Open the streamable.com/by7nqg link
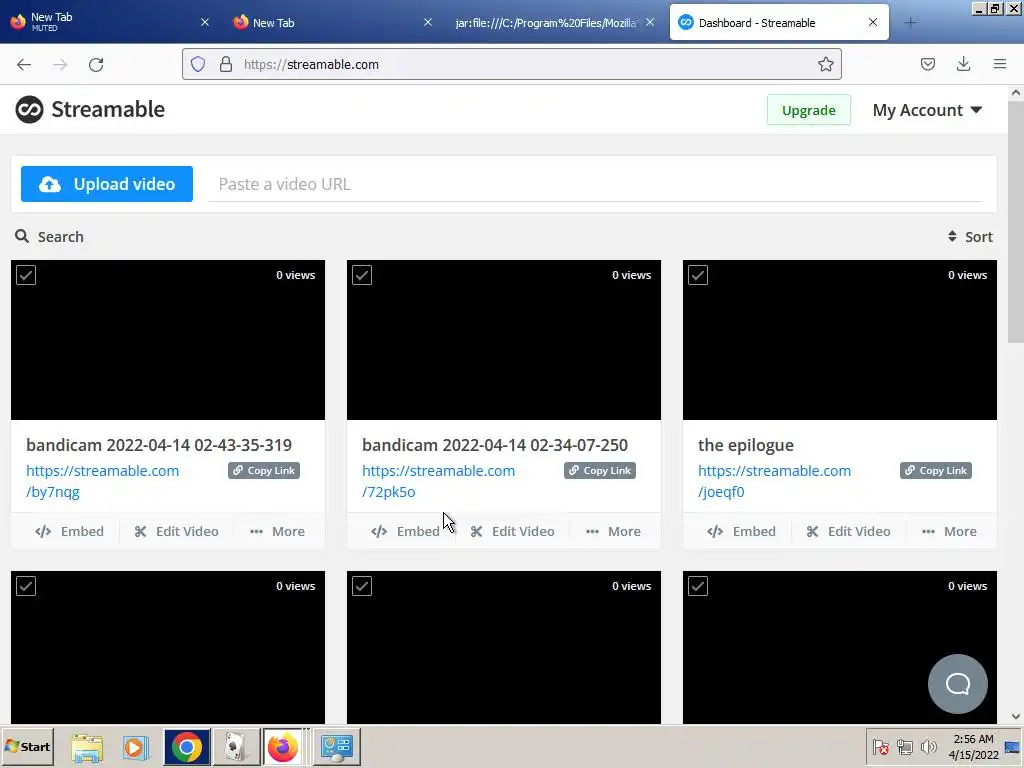 coord(103,481)
